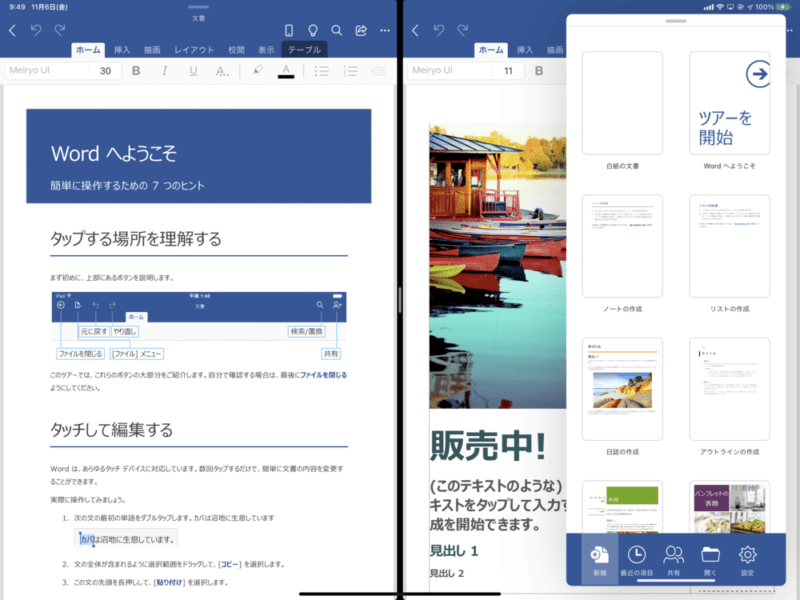Screen dimensions: 800x600
Task: Tap the back arrow in the left Word window
Action: pos(13,31)
